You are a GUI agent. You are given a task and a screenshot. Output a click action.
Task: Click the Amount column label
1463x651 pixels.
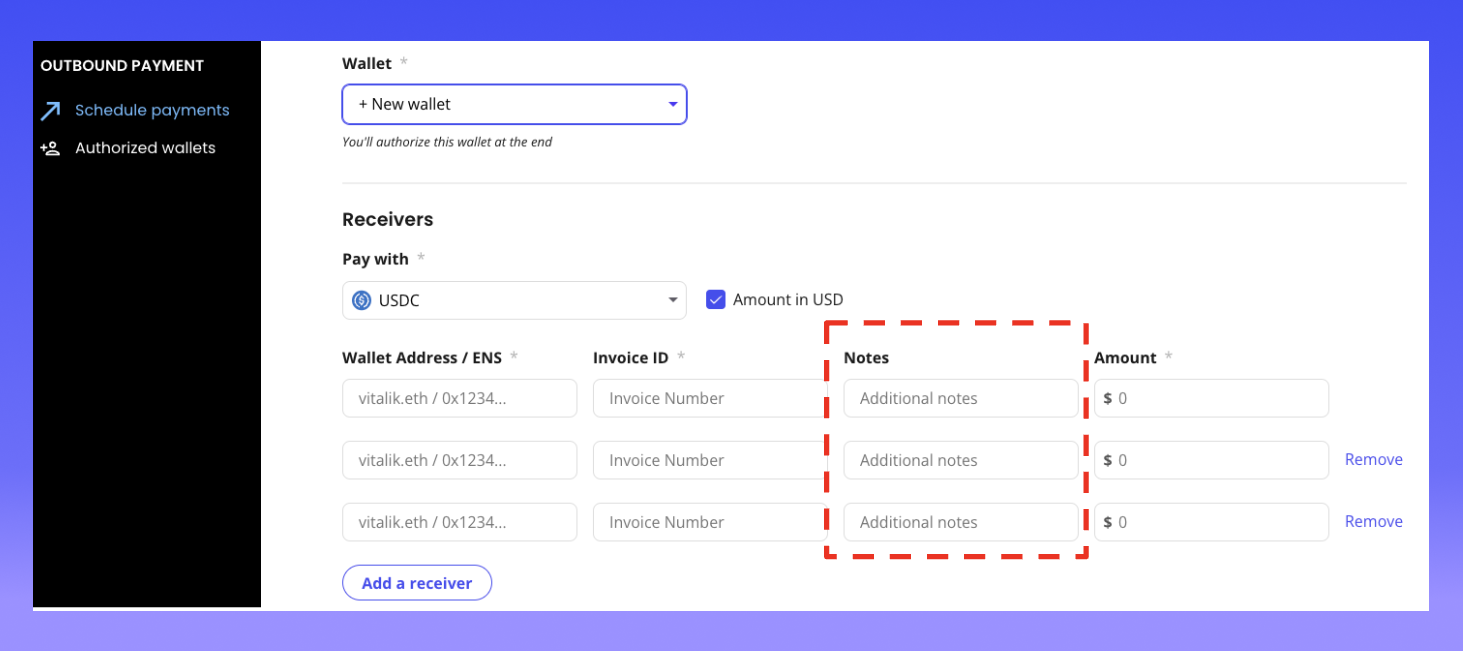(1125, 358)
